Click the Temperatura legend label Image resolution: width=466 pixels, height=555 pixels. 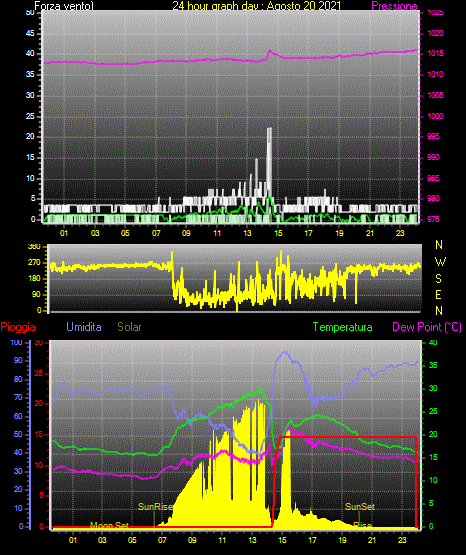pyautogui.click(x=342, y=327)
